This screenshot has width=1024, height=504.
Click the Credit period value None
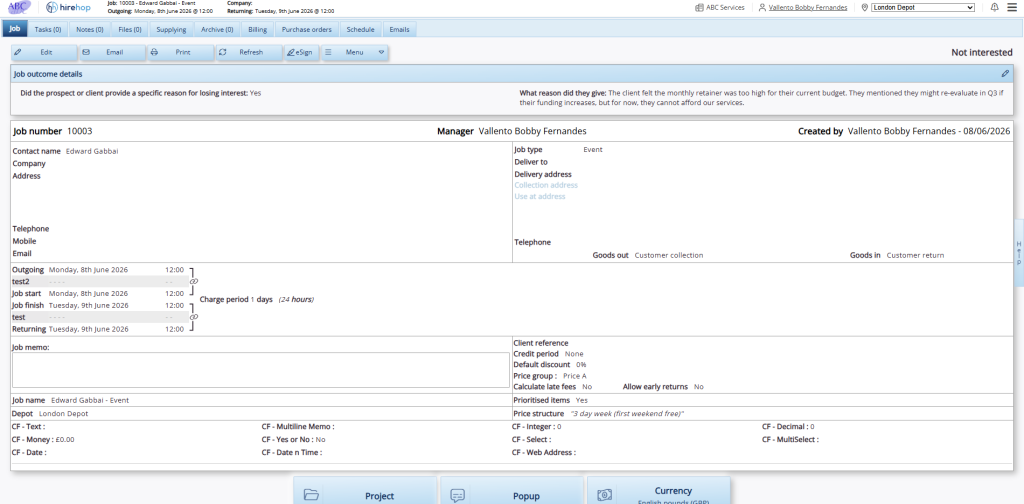click(574, 354)
